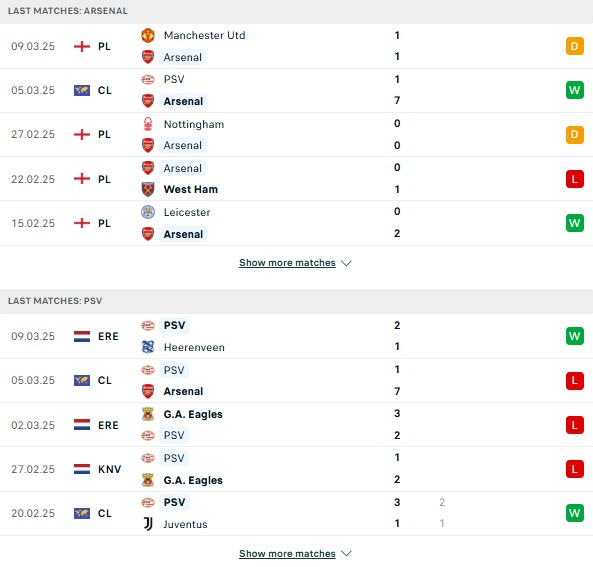Click the Champions League flag on the 20.02.25 row
Viewport: 593px width, 567px height.
click(82, 513)
